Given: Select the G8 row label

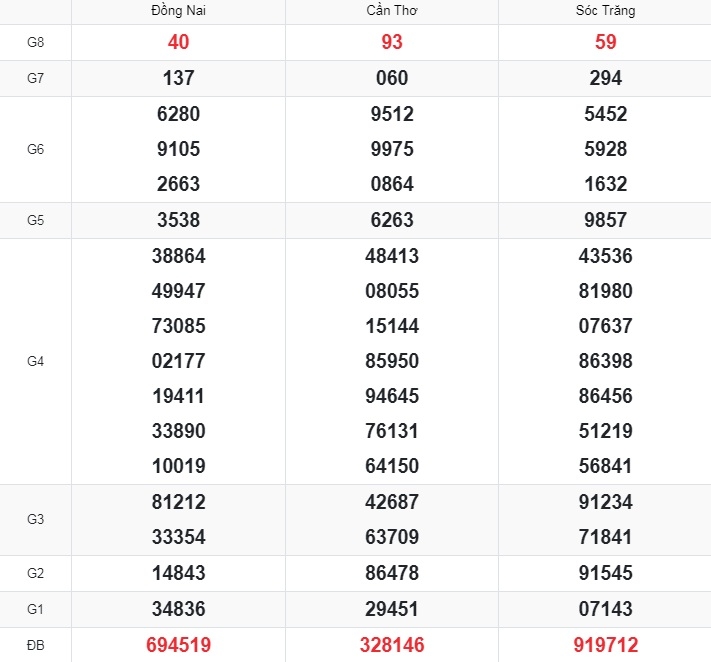Looking at the screenshot, I should (x=35, y=42).
